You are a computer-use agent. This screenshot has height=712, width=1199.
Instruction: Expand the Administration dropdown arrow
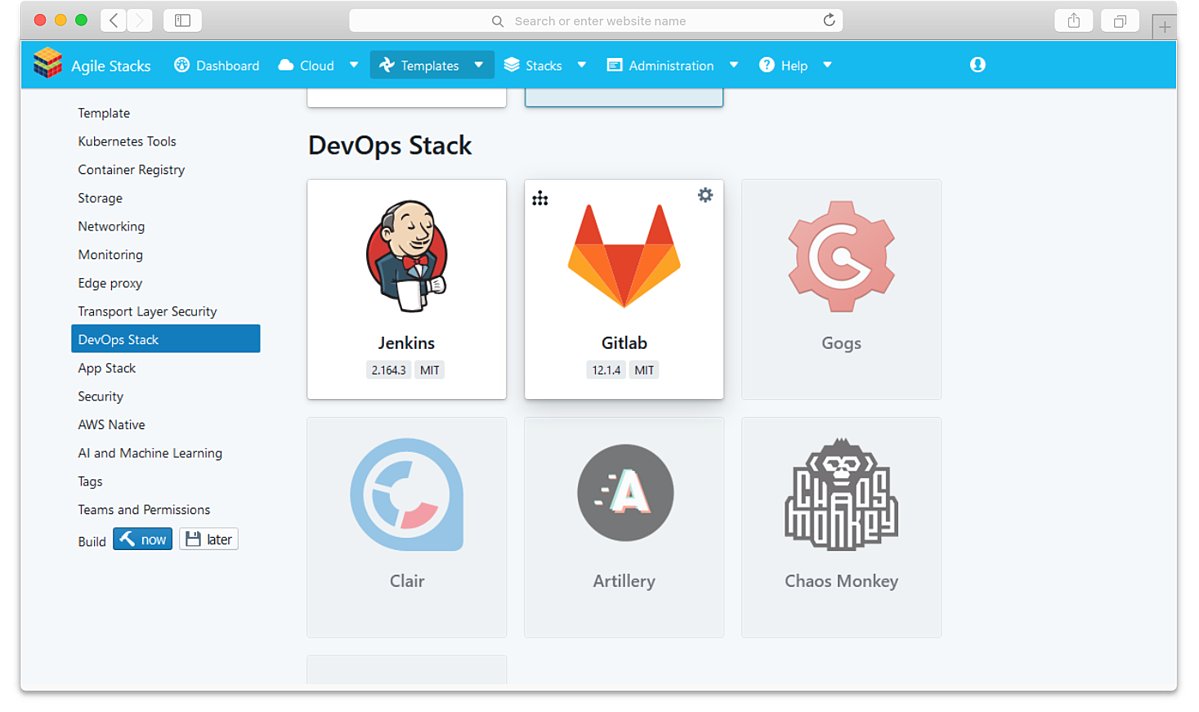[733, 65]
